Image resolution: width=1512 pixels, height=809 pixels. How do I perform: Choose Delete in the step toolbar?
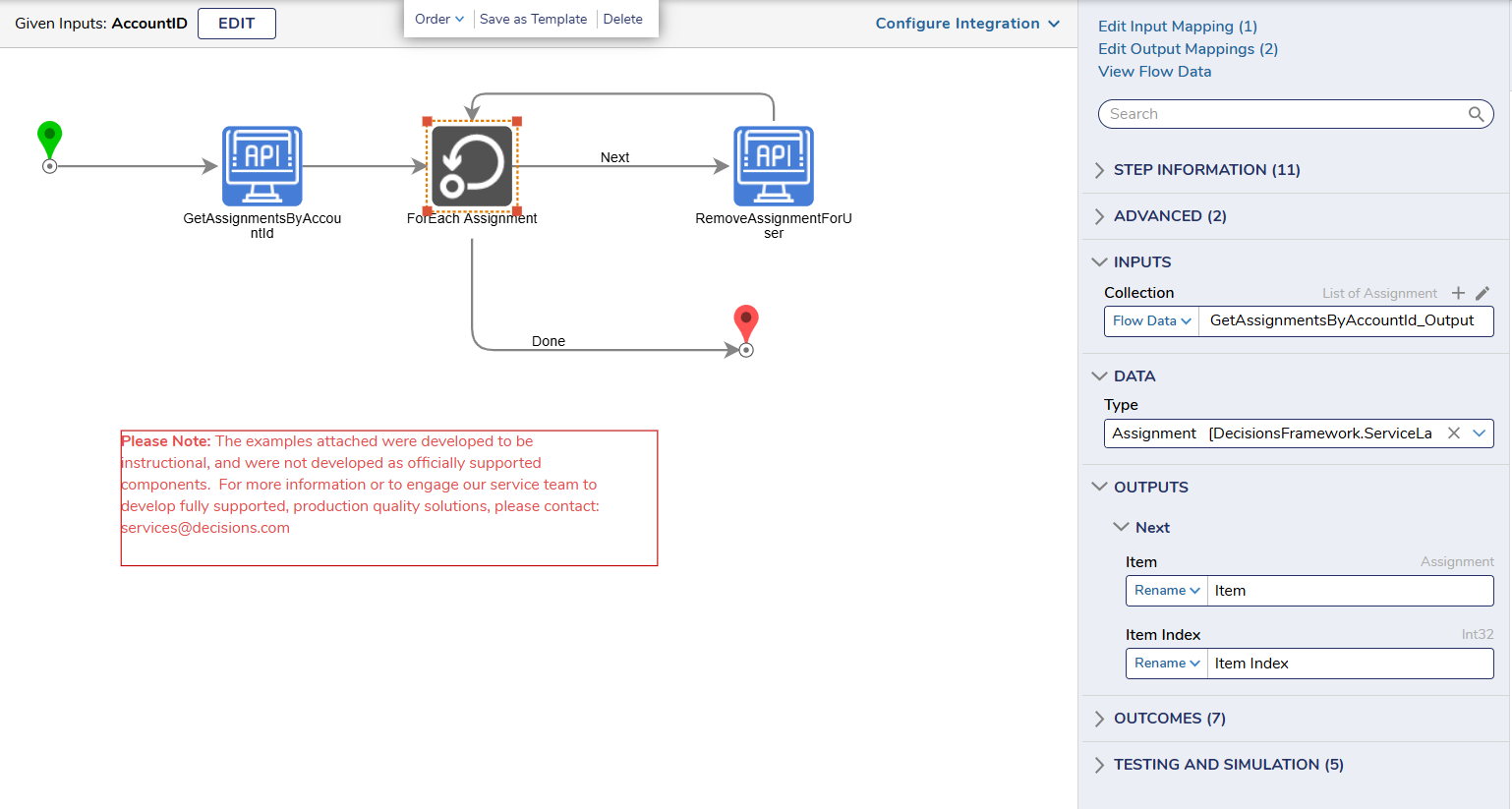click(x=622, y=19)
